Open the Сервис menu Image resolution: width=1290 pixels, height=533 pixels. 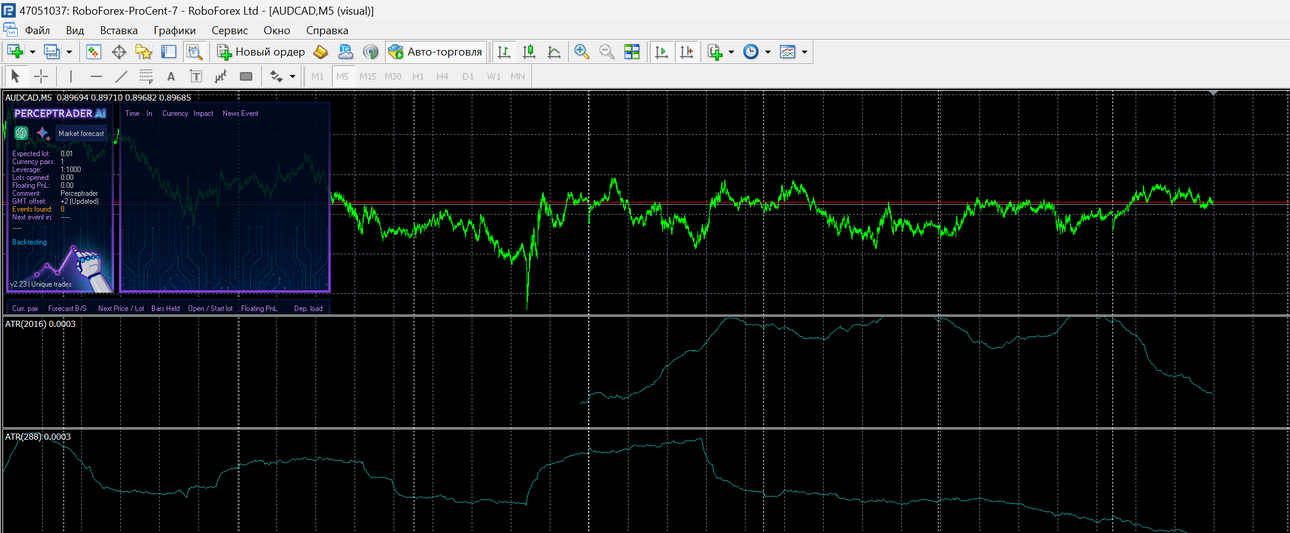click(230, 30)
